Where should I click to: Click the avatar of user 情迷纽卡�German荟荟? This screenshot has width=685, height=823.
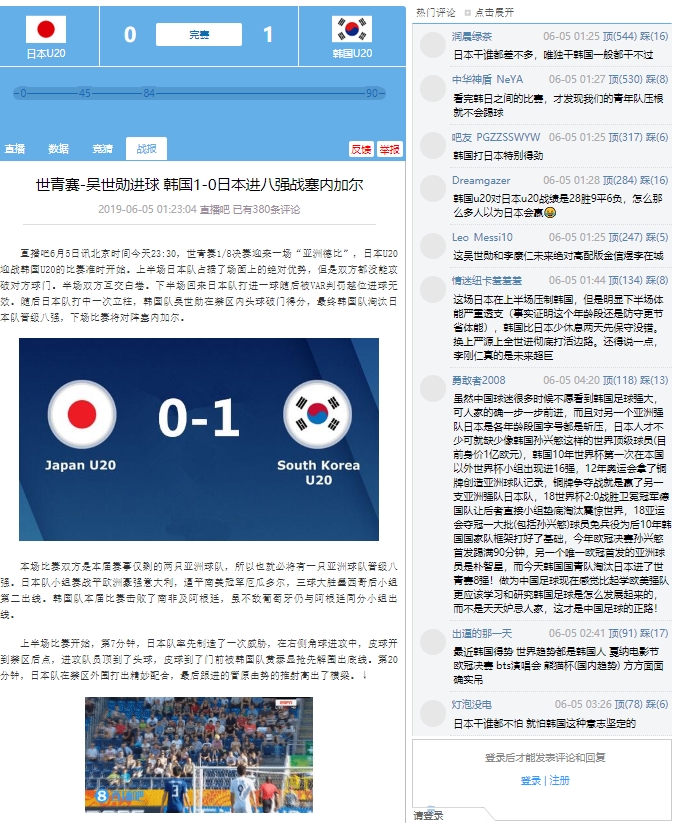pos(433,289)
